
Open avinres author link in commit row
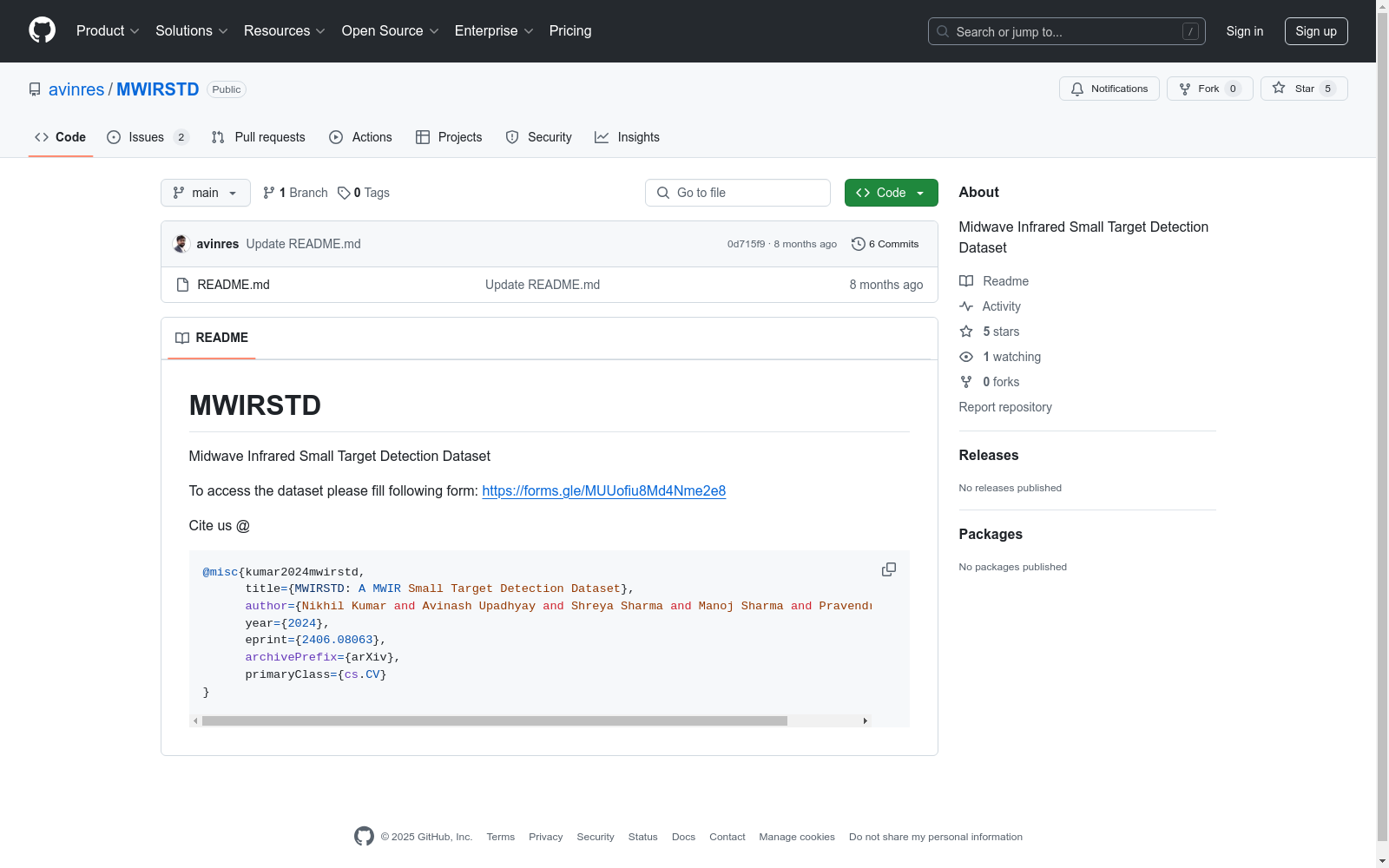point(217,244)
